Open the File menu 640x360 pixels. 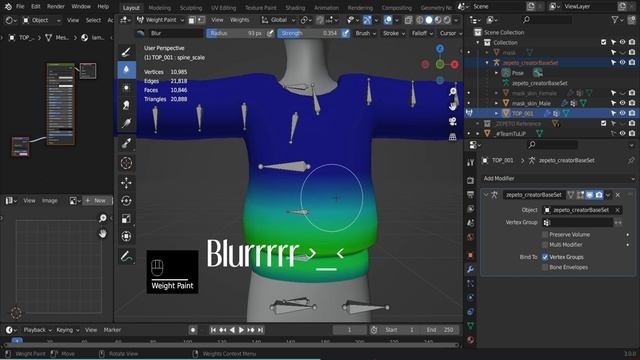[20, 7]
